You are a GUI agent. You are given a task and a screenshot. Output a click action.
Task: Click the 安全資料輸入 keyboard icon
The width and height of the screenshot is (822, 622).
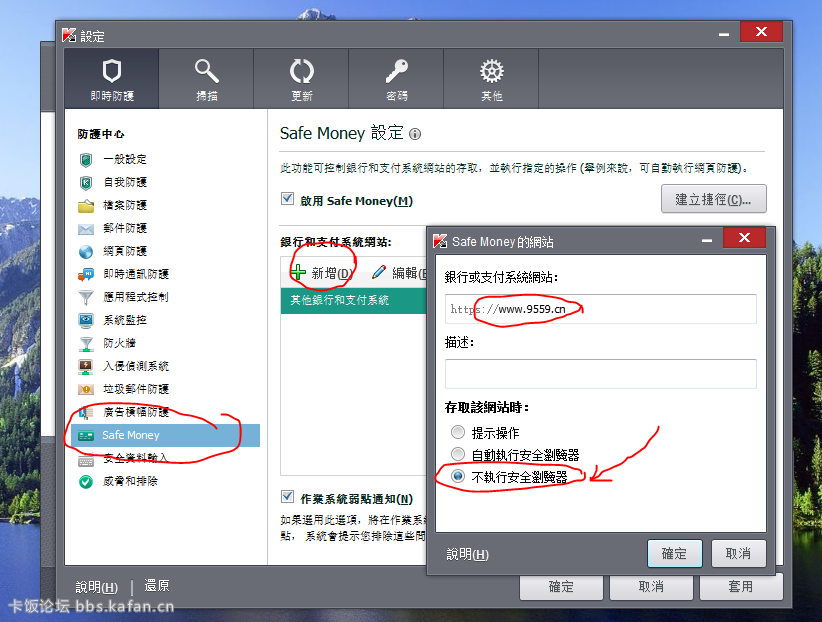click(x=86, y=460)
